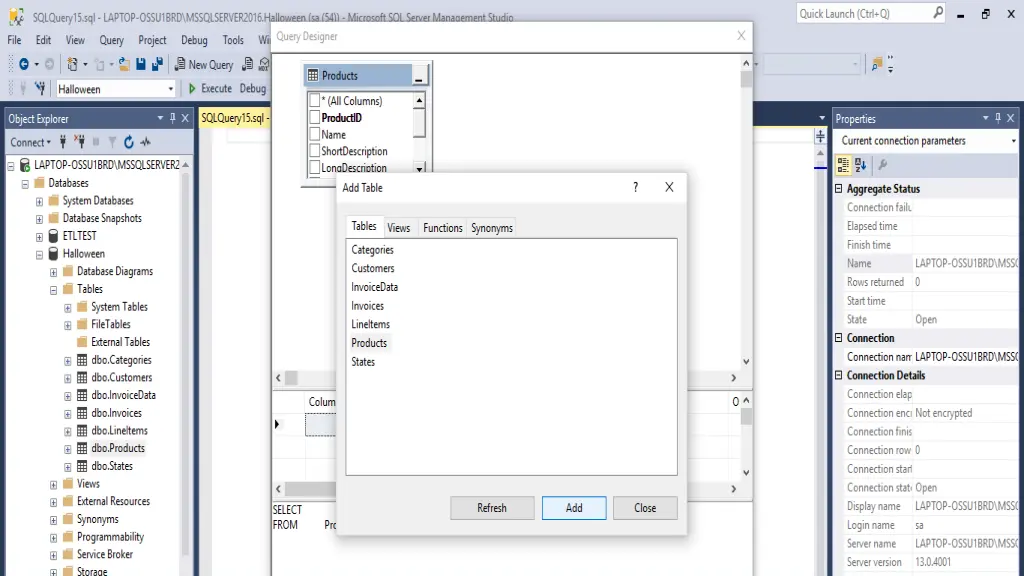Screen dimensions: 1024x576
Task: Click the dbo.Products table icon in tree
Action: (82, 448)
